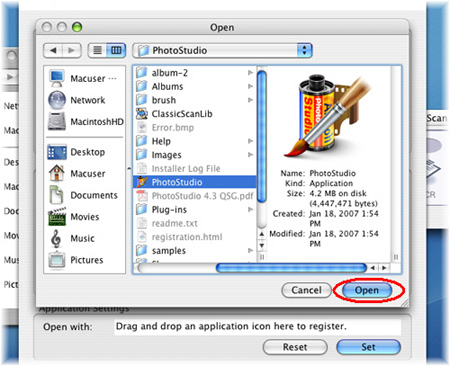Select the samples folder
Screen dimensions: 450x366
pyautogui.click(x=195, y=251)
